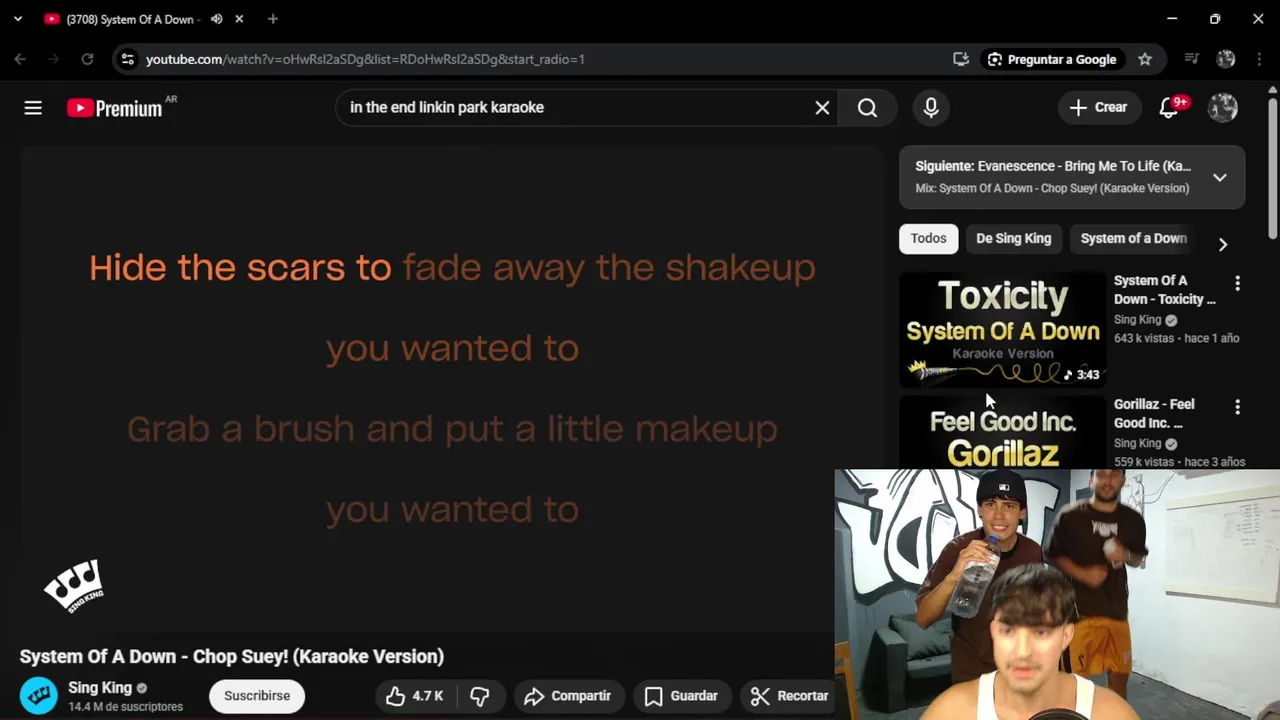1280x720 pixels.
Task: Close the System Of A Down tab
Action: point(239,19)
